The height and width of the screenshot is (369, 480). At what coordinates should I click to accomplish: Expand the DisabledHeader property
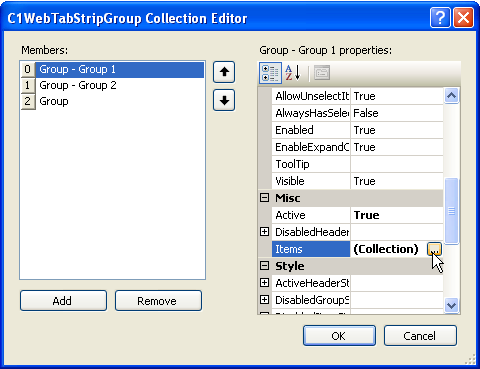264,232
